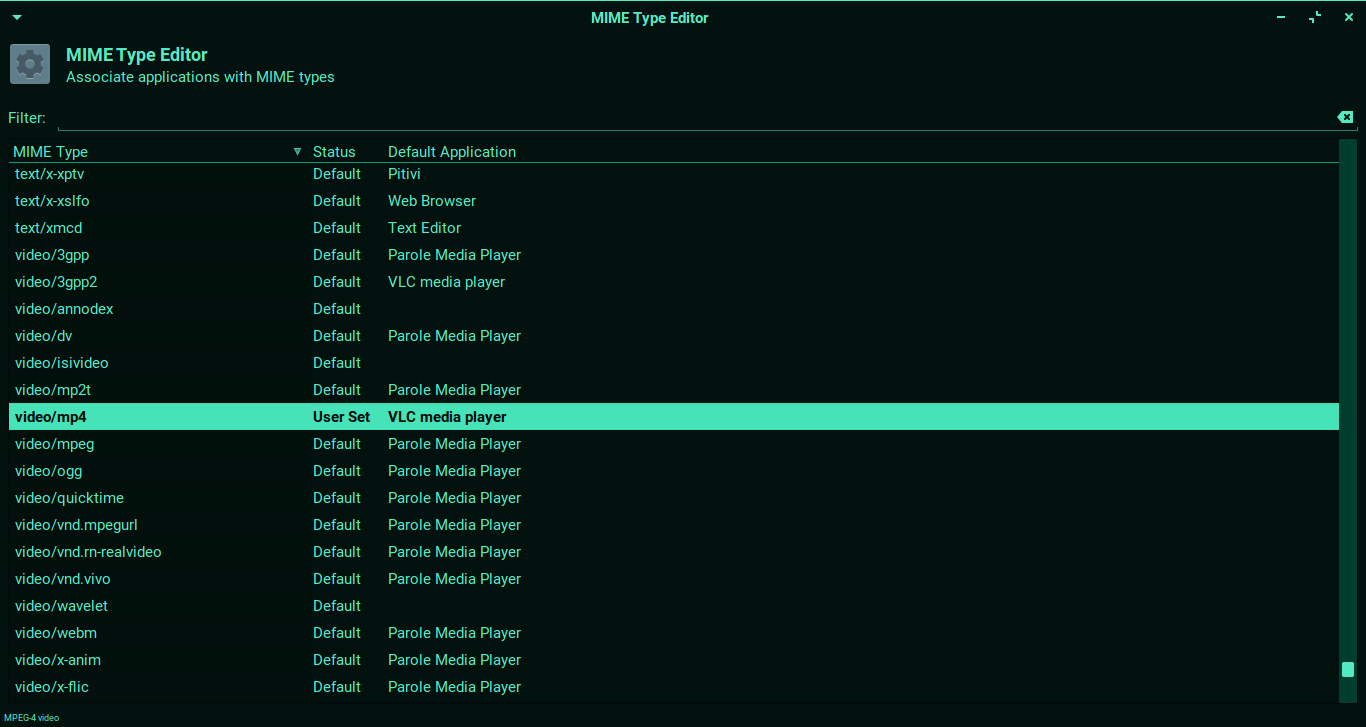Open the window menu arrow in title bar

pos(17,18)
